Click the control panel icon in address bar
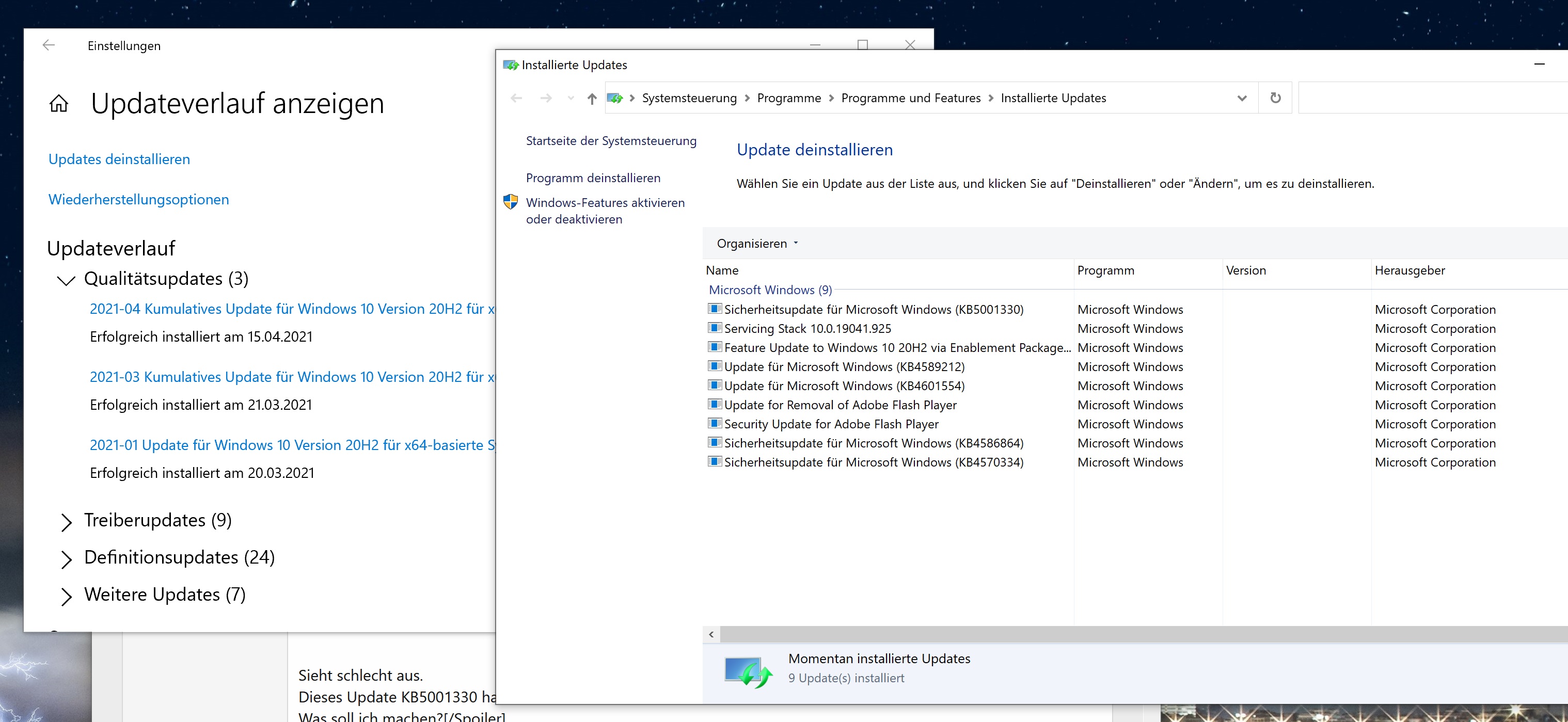 click(x=615, y=99)
